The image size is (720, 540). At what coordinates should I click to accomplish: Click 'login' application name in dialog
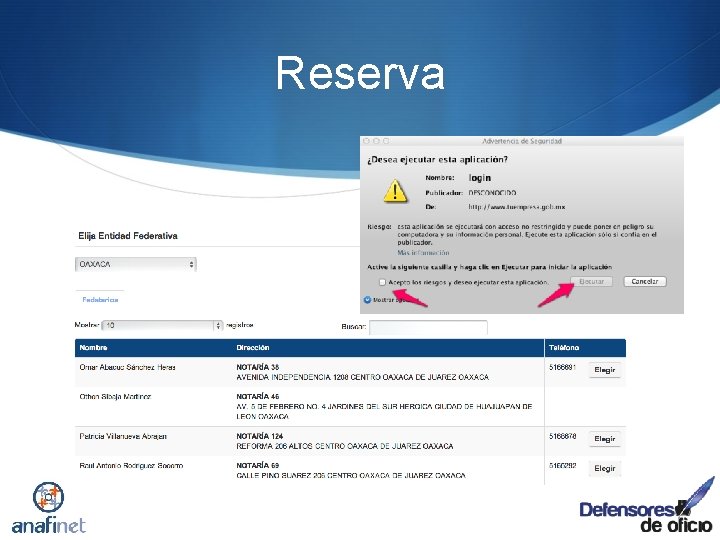coord(480,178)
